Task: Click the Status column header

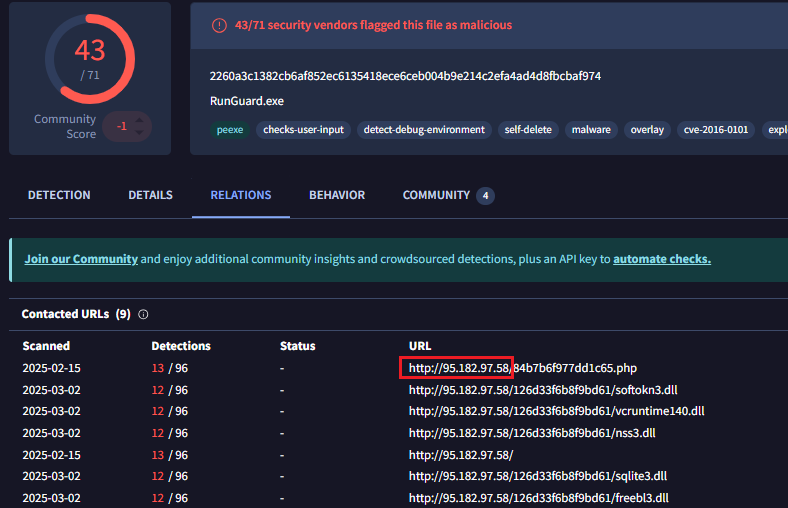Action: coord(298,346)
